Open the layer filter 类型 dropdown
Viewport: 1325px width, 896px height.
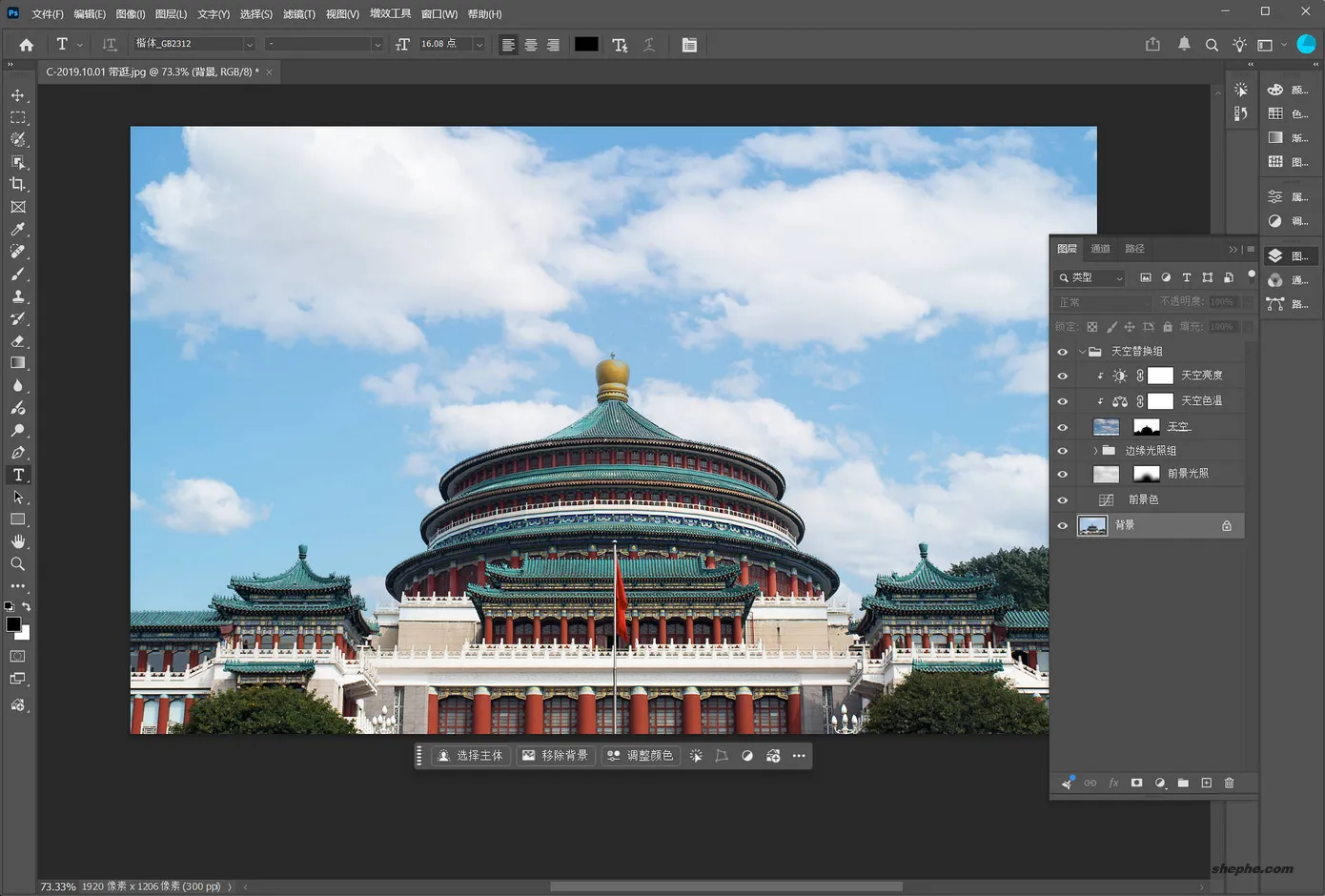[1091, 277]
